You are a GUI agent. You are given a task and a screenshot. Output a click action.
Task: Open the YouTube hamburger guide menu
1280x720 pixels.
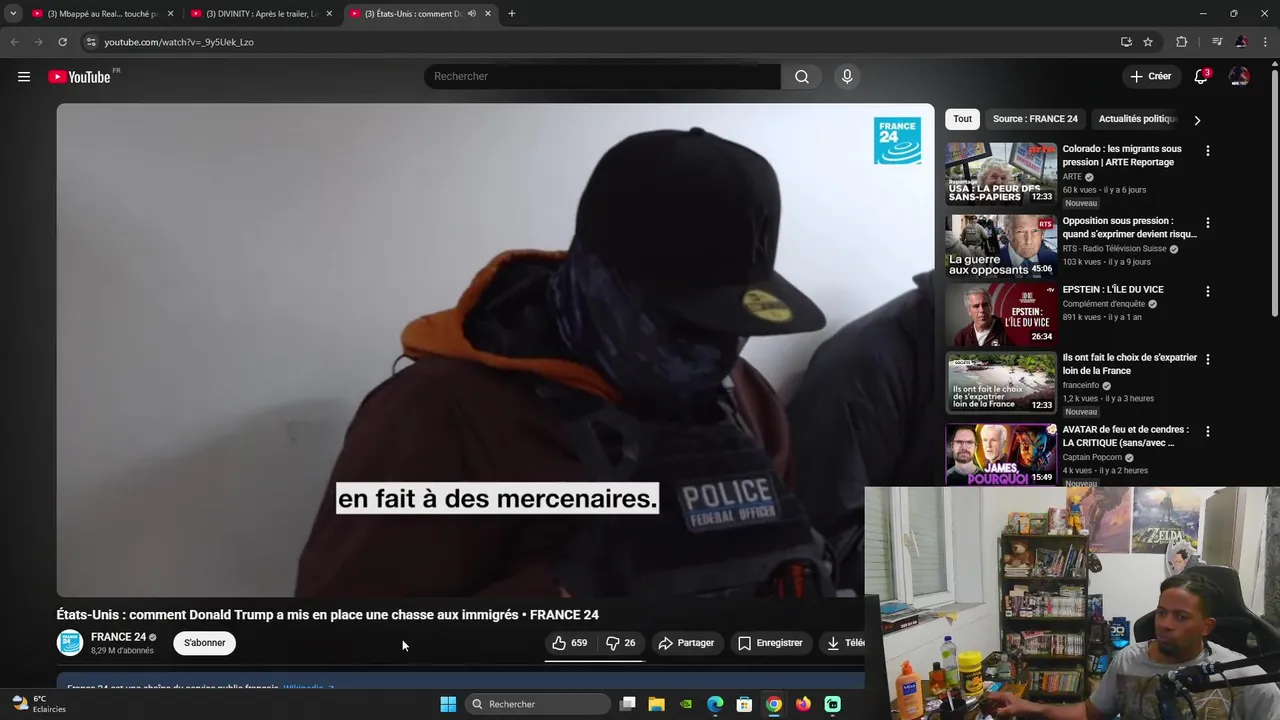click(24, 77)
